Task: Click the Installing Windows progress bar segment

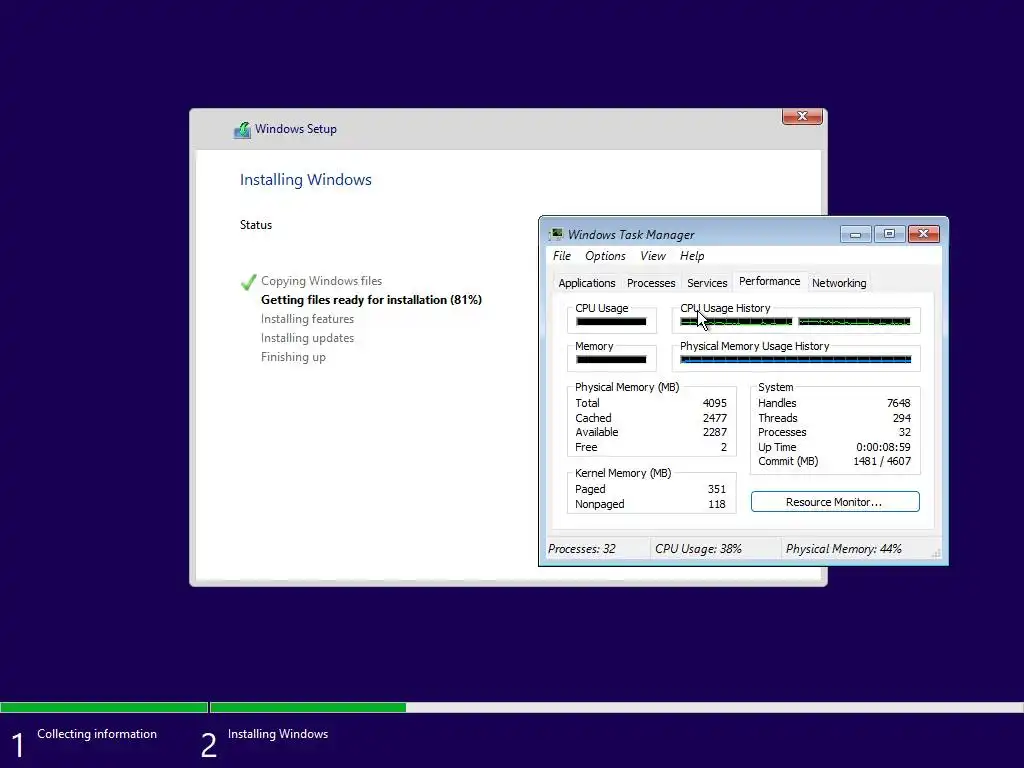Action: [x=616, y=707]
